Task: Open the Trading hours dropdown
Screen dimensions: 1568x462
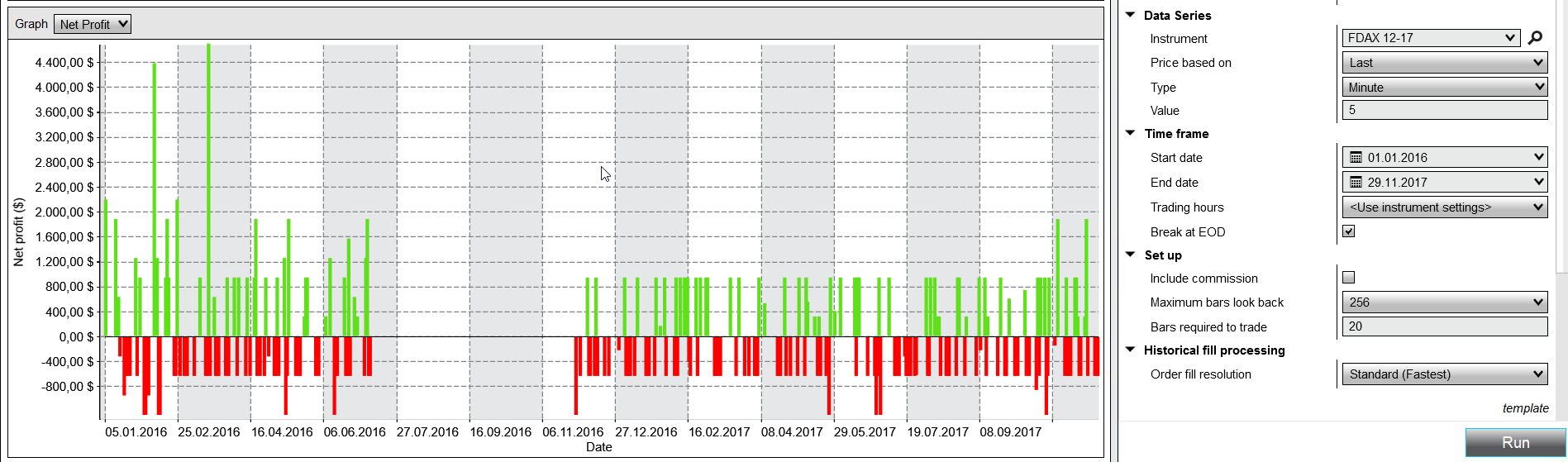Action: pos(1445,207)
